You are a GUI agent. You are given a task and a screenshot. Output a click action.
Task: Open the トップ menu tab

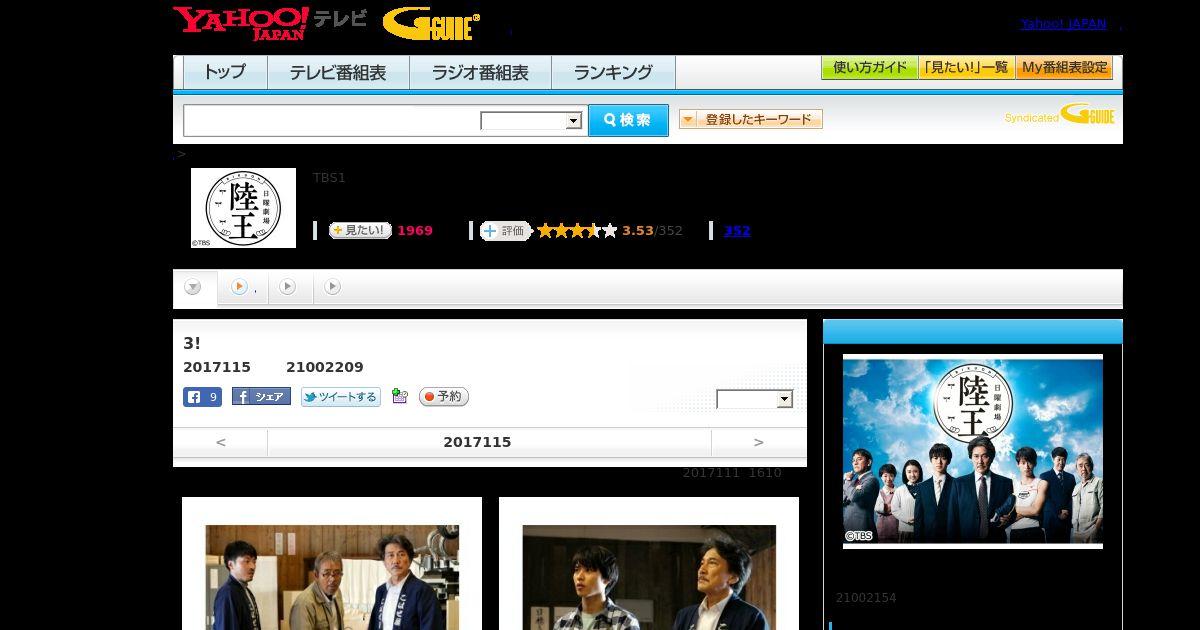[225, 72]
